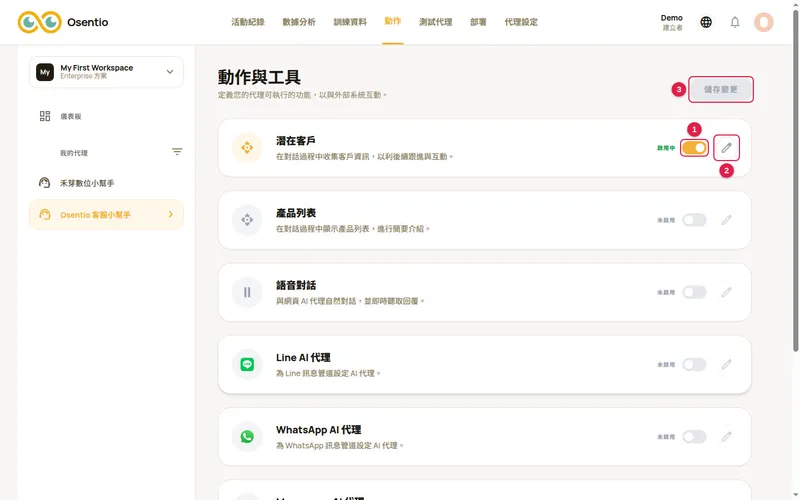
Task: Click the 語音對話 card title
Action: (295, 285)
